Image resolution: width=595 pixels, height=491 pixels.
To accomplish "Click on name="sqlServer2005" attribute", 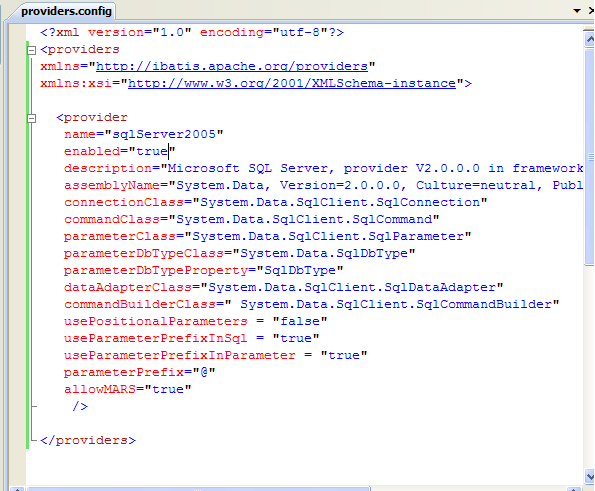I will (144, 134).
